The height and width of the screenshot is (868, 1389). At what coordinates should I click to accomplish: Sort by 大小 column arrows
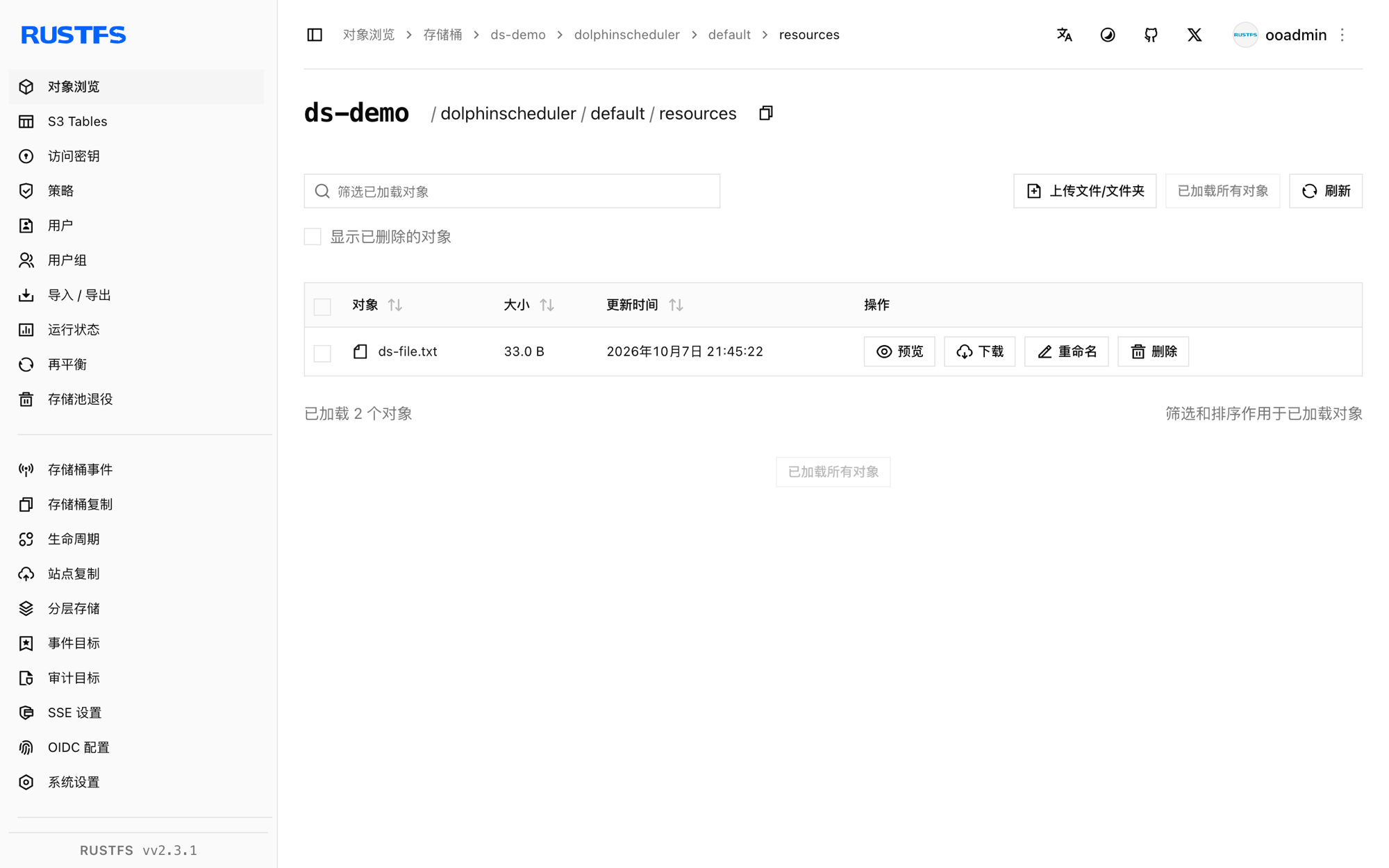coord(547,305)
